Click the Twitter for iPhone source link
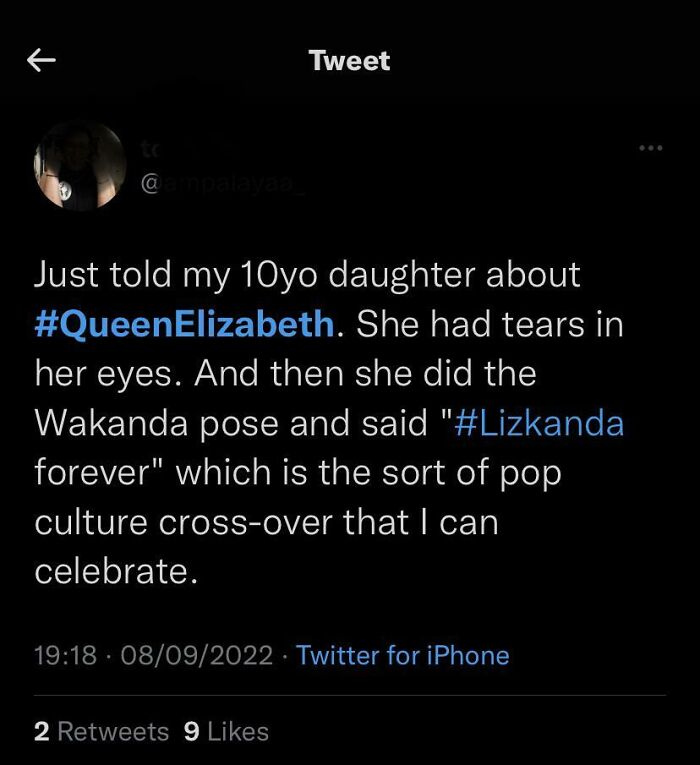Screen dimensions: 700x765 pyautogui.click(x=403, y=656)
